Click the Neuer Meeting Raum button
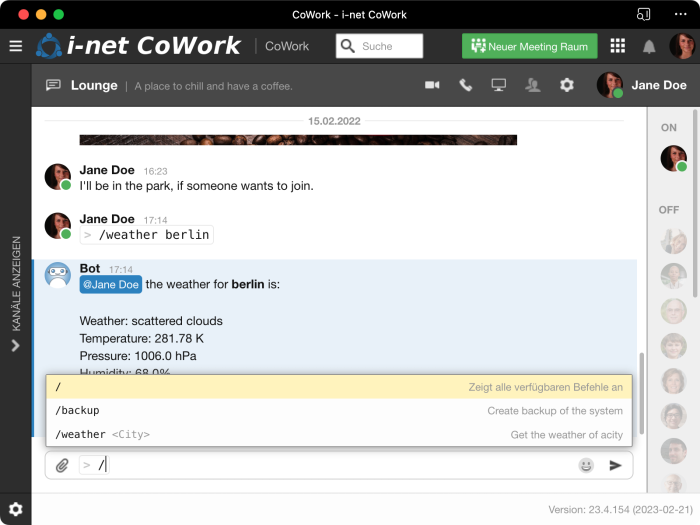The height and width of the screenshot is (525, 700). [529, 46]
